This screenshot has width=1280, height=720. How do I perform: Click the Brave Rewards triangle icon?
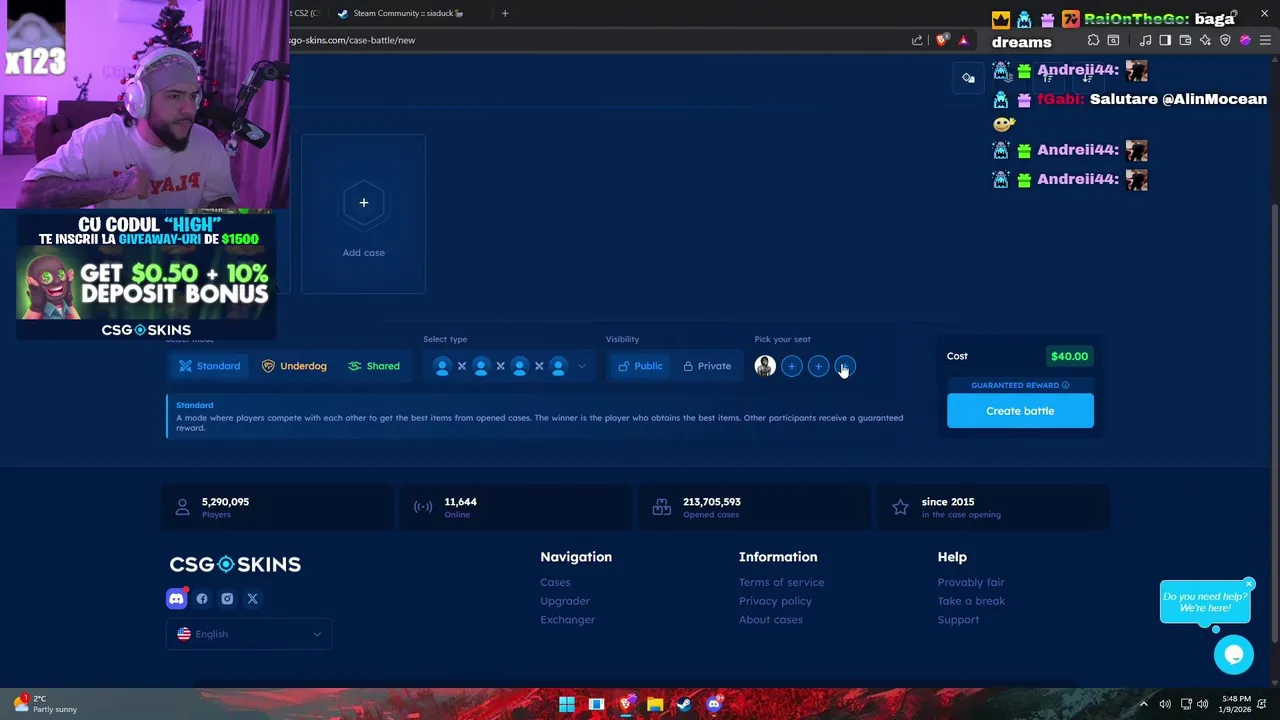click(963, 40)
